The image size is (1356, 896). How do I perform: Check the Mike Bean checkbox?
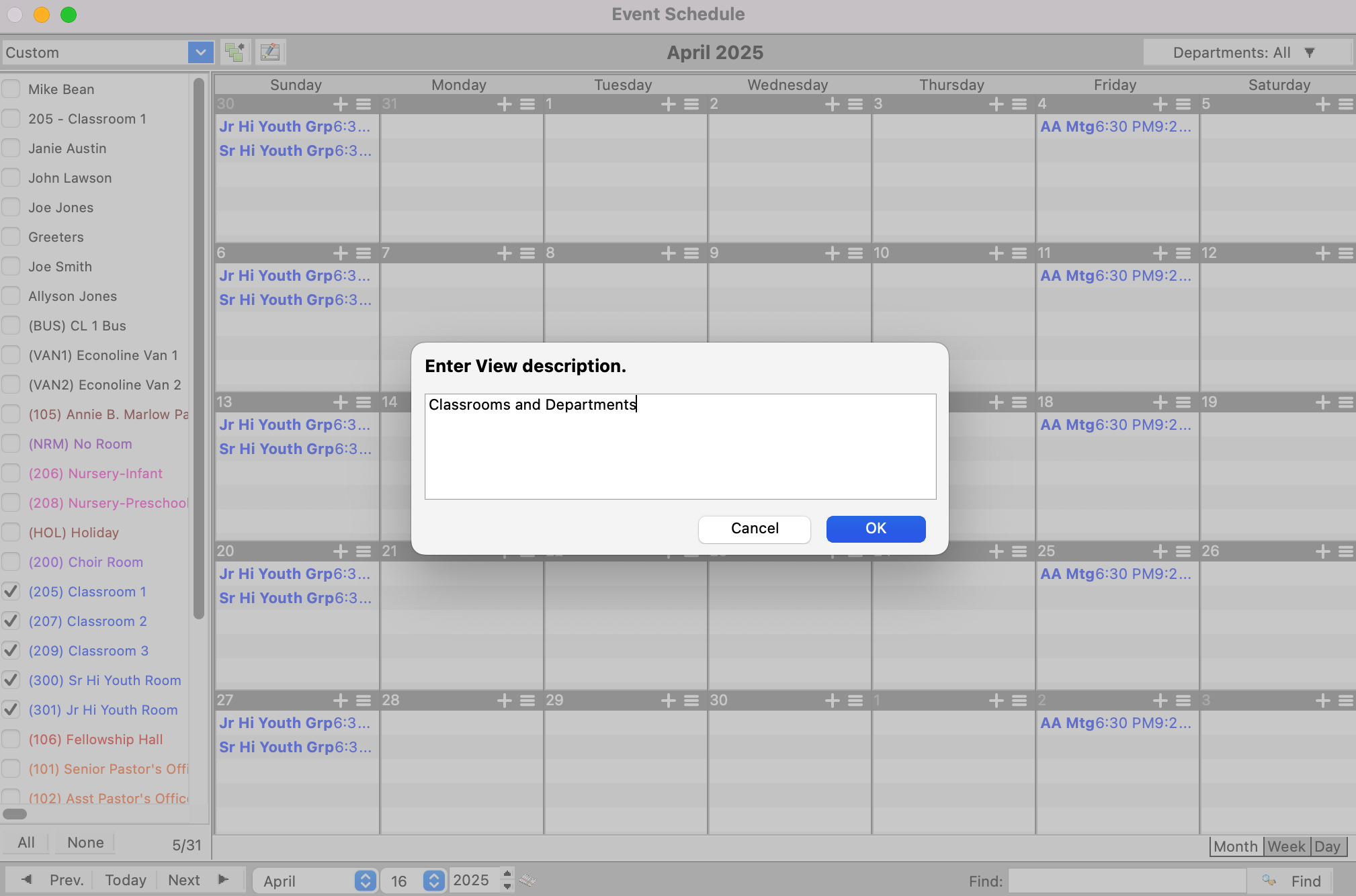pyautogui.click(x=11, y=89)
